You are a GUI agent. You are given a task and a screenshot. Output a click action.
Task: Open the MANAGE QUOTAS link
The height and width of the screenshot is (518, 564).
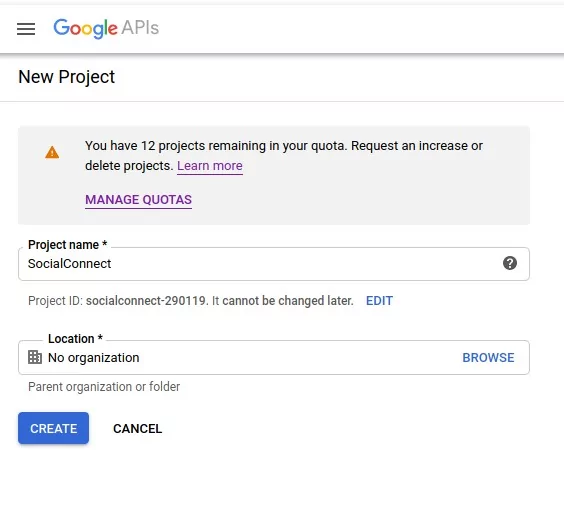coord(138,200)
